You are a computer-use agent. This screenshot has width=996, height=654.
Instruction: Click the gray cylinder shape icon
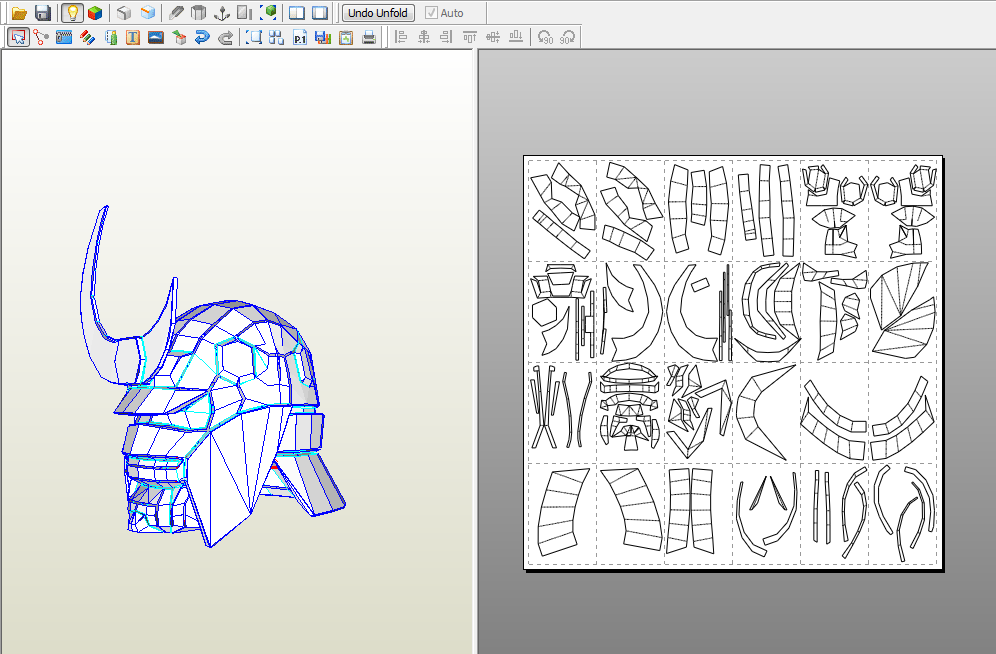point(199,13)
